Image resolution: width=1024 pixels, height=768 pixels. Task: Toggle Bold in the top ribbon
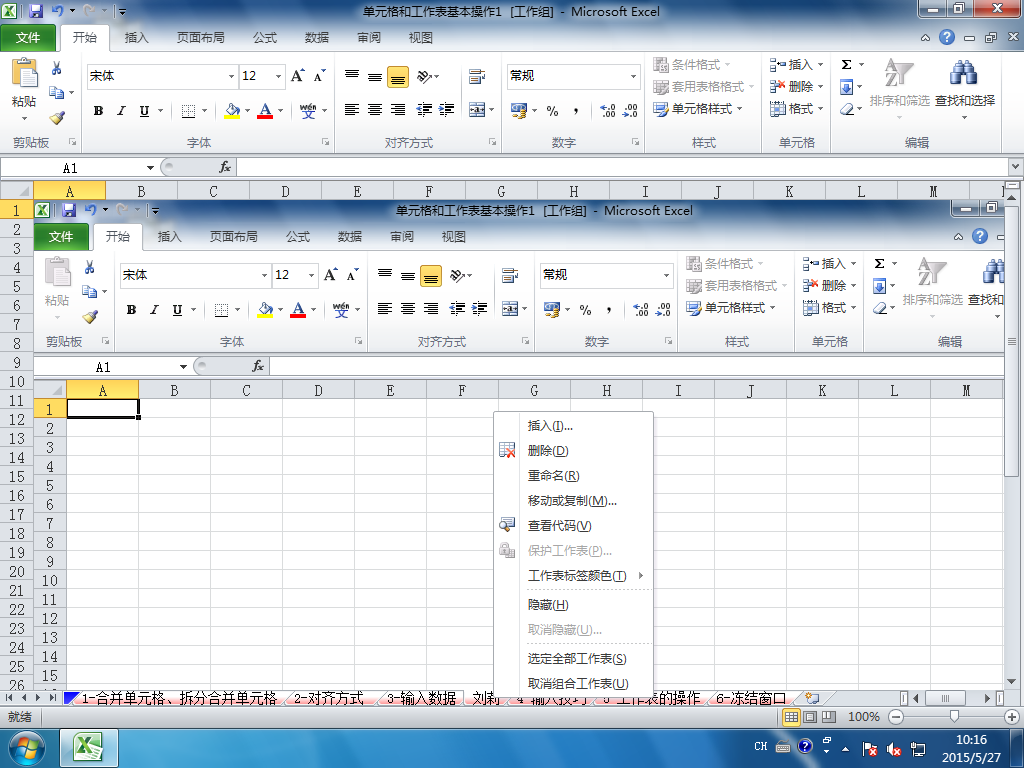click(98, 111)
